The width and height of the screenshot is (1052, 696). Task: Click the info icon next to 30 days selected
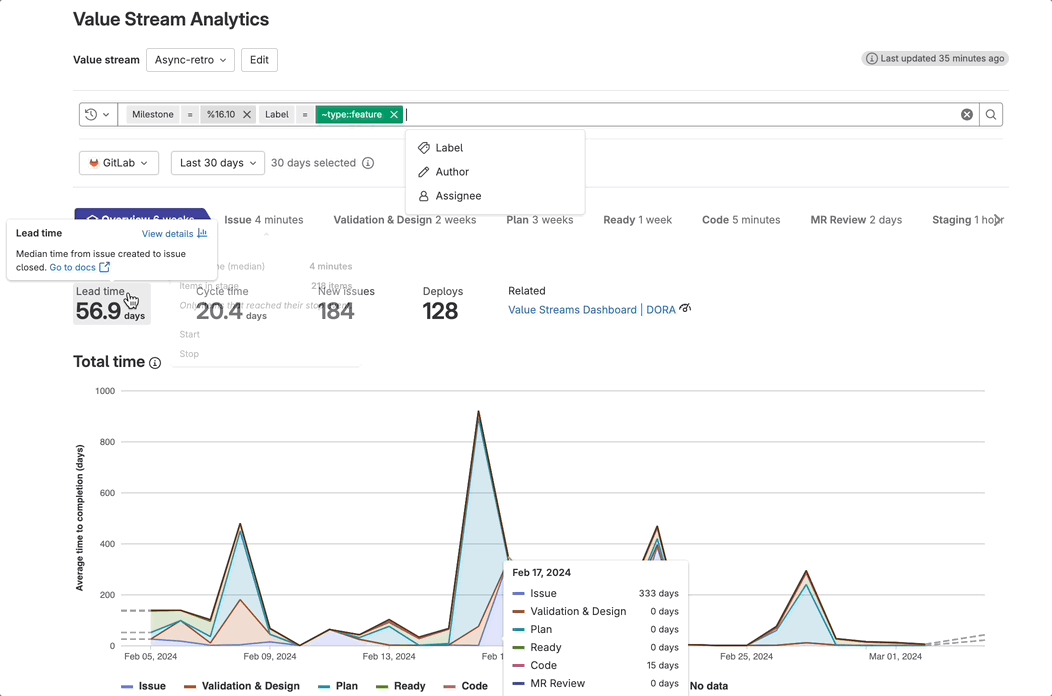pyautogui.click(x=368, y=162)
